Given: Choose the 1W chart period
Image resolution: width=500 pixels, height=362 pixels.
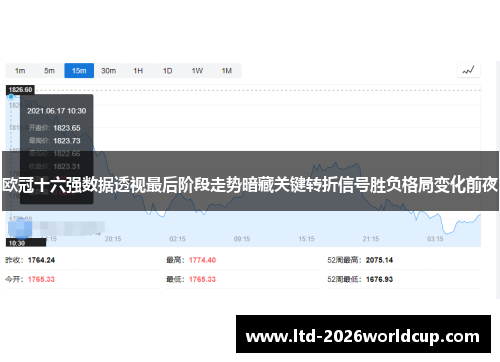Looking at the screenshot, I should click(x=197, y=71).
